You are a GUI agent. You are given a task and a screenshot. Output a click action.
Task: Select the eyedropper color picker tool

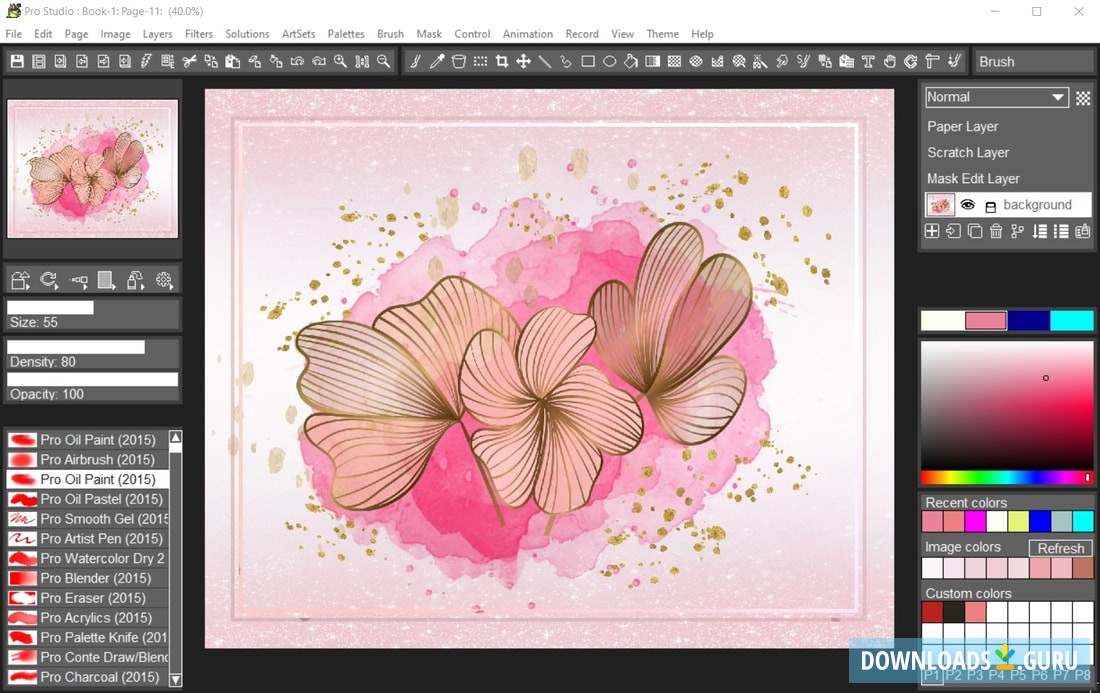pos(437,62)
